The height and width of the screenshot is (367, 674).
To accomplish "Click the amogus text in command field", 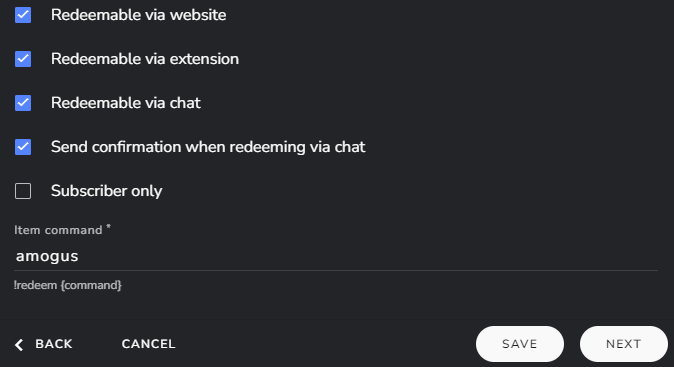I will [47, 257].
